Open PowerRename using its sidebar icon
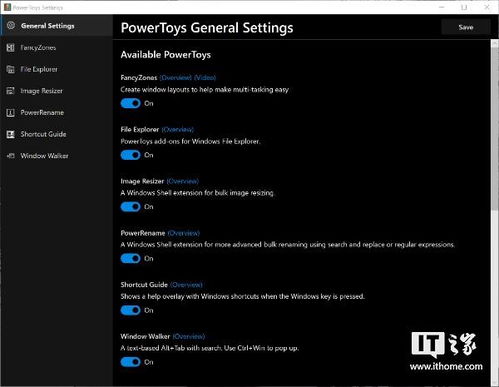 point(11,113)
